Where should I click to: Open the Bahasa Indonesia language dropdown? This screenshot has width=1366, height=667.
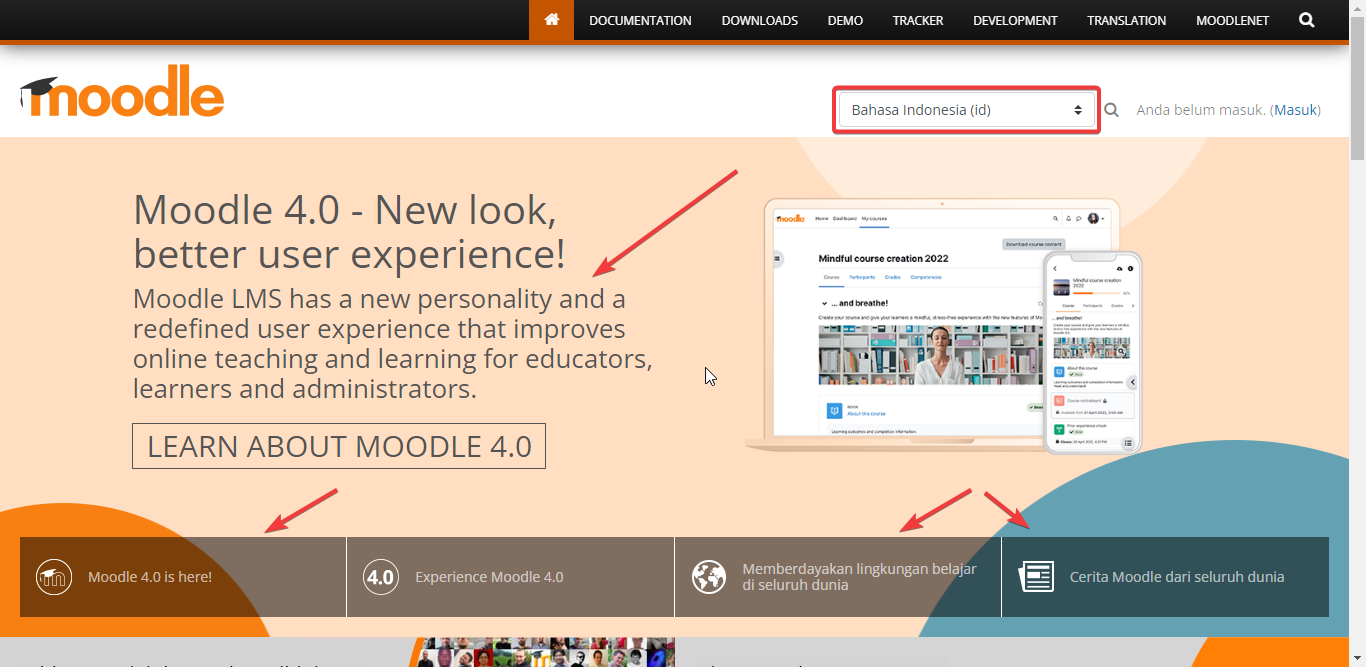(967, 110)
